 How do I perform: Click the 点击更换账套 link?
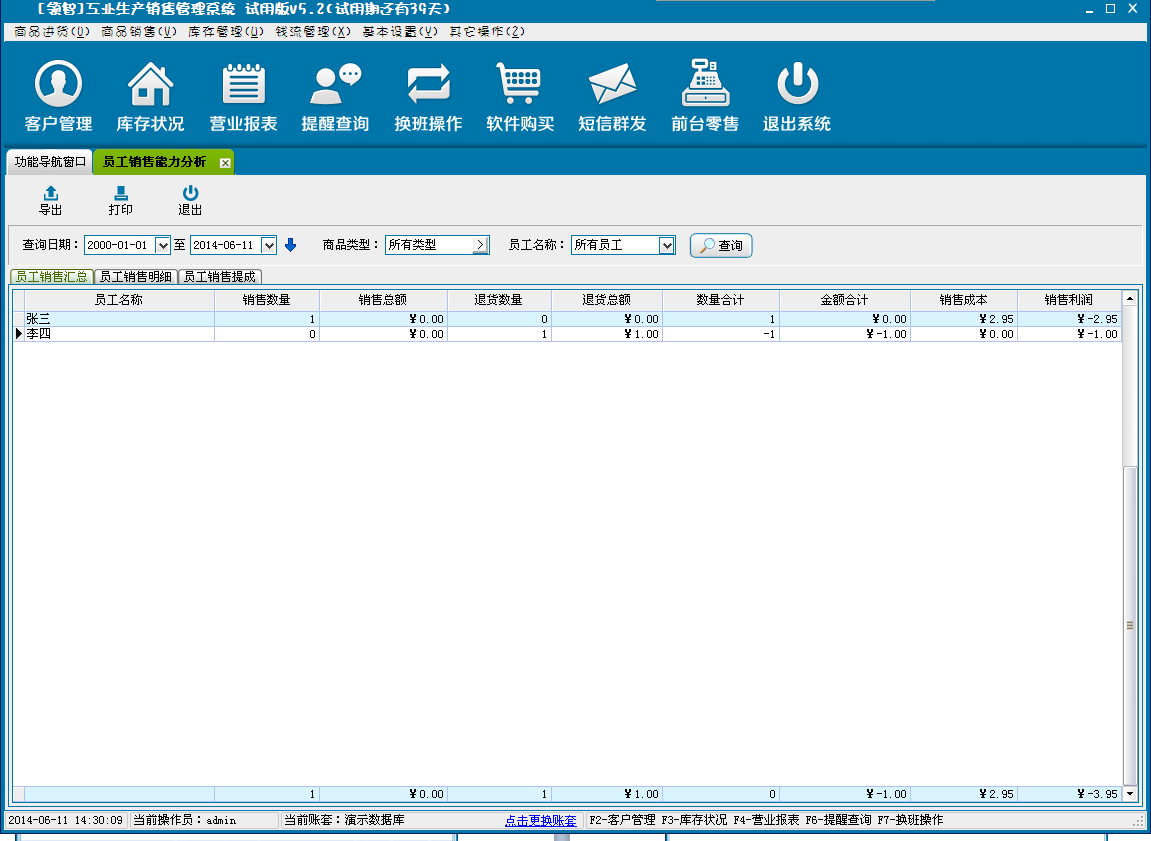[540, 820]
